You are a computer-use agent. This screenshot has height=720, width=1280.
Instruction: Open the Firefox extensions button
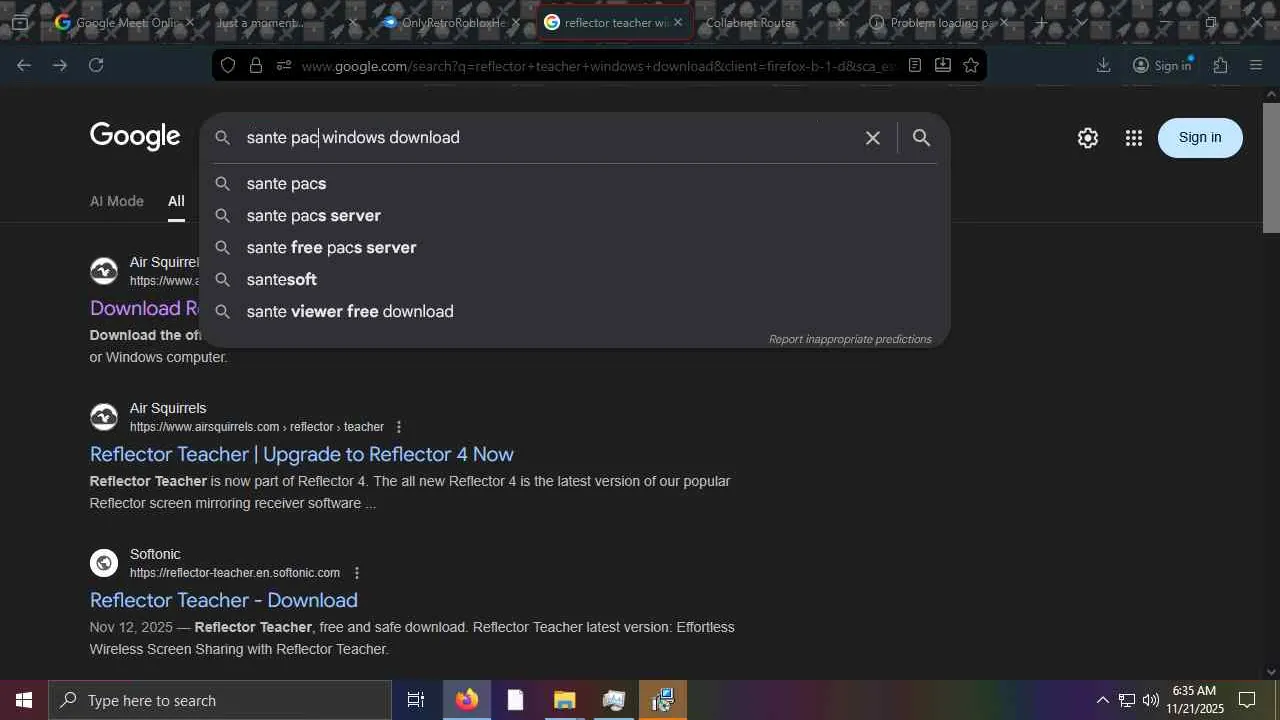1220,65
